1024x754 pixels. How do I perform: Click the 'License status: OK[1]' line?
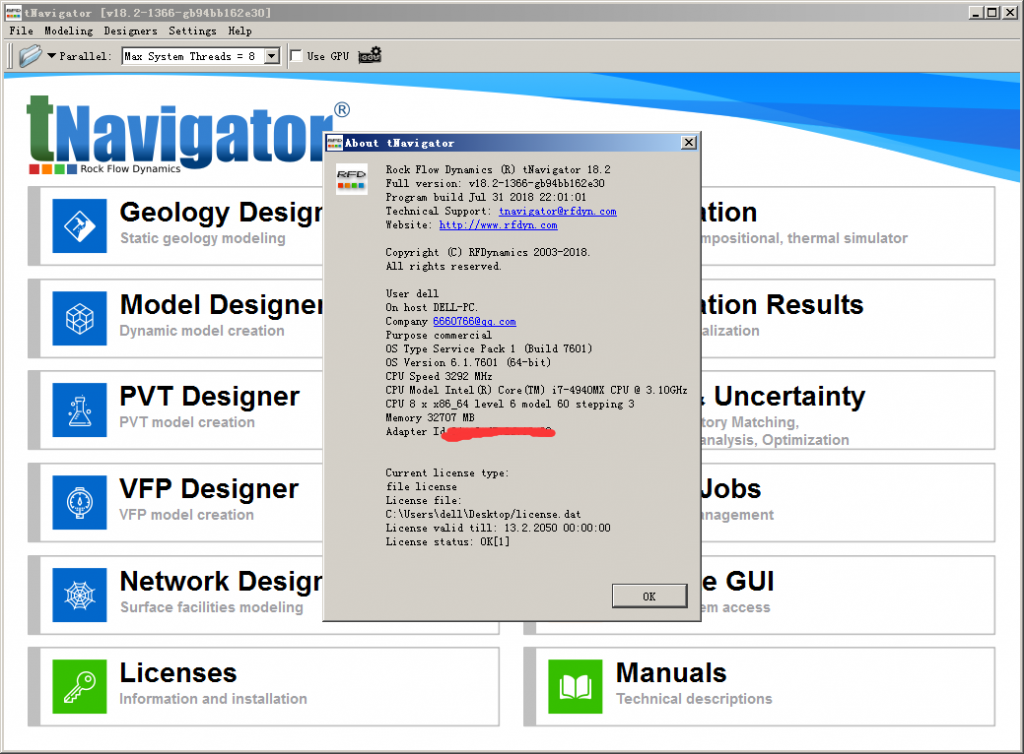pyautogui.click(x=448, y=542)
